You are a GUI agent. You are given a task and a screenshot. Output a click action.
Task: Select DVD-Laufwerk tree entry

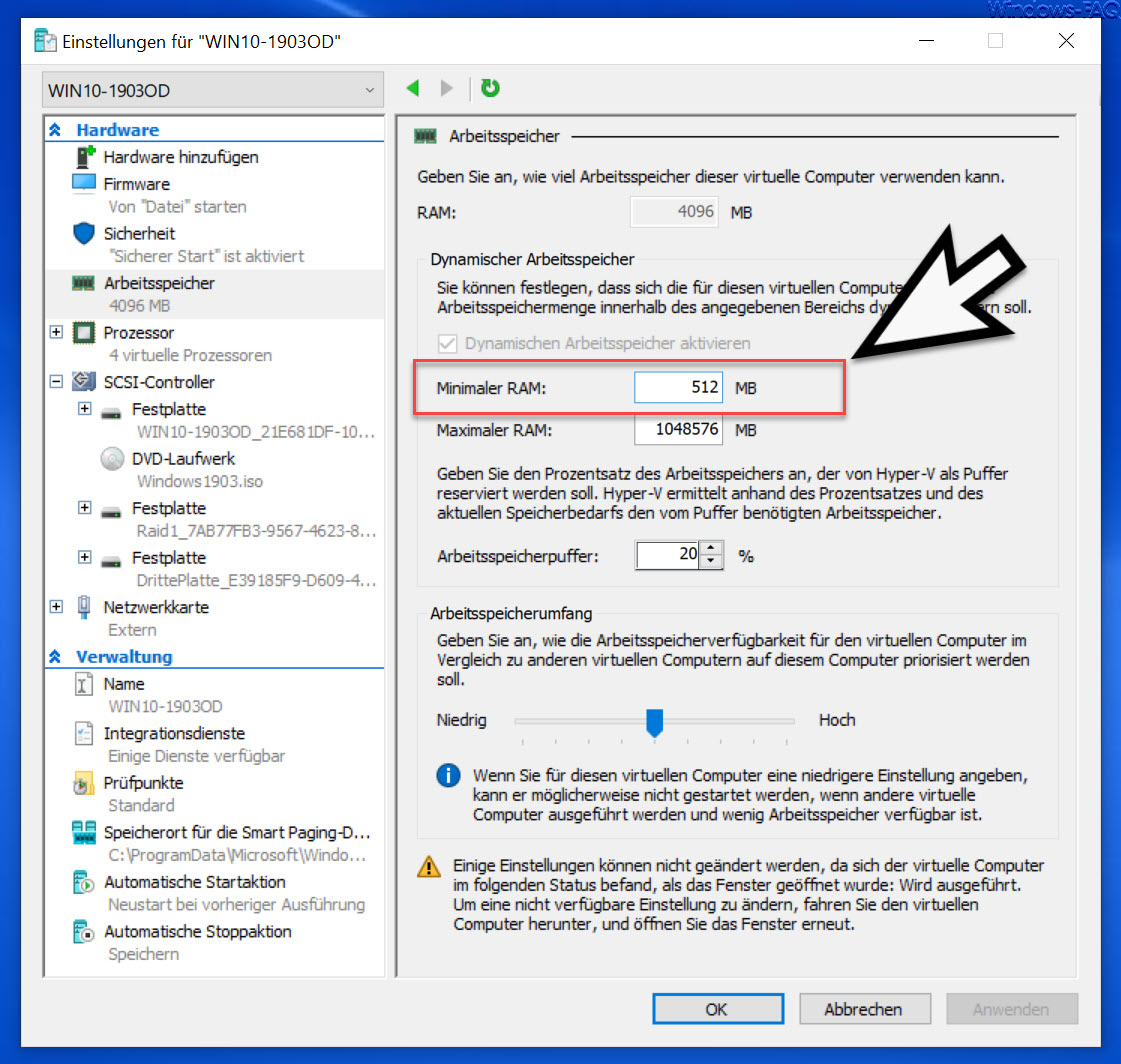click(183, 458)
